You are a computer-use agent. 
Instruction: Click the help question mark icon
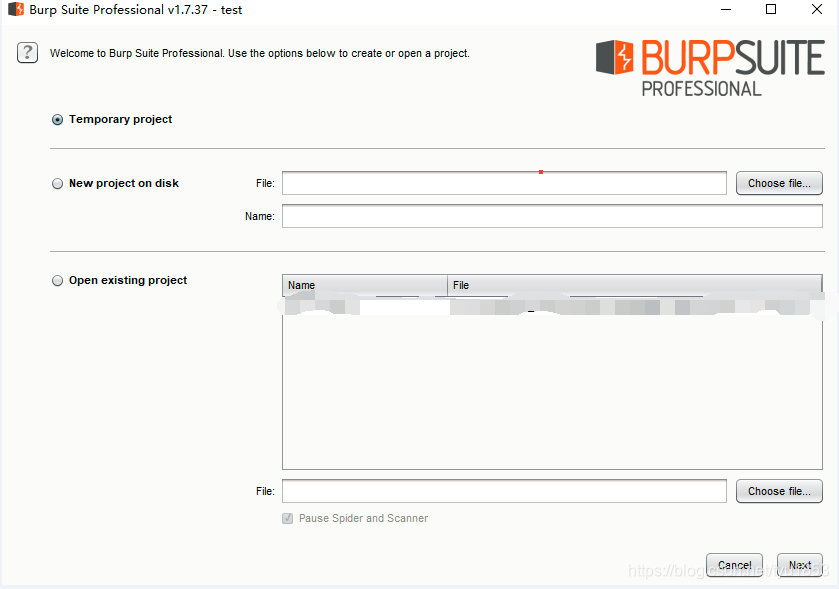click(x=27, y=53)
